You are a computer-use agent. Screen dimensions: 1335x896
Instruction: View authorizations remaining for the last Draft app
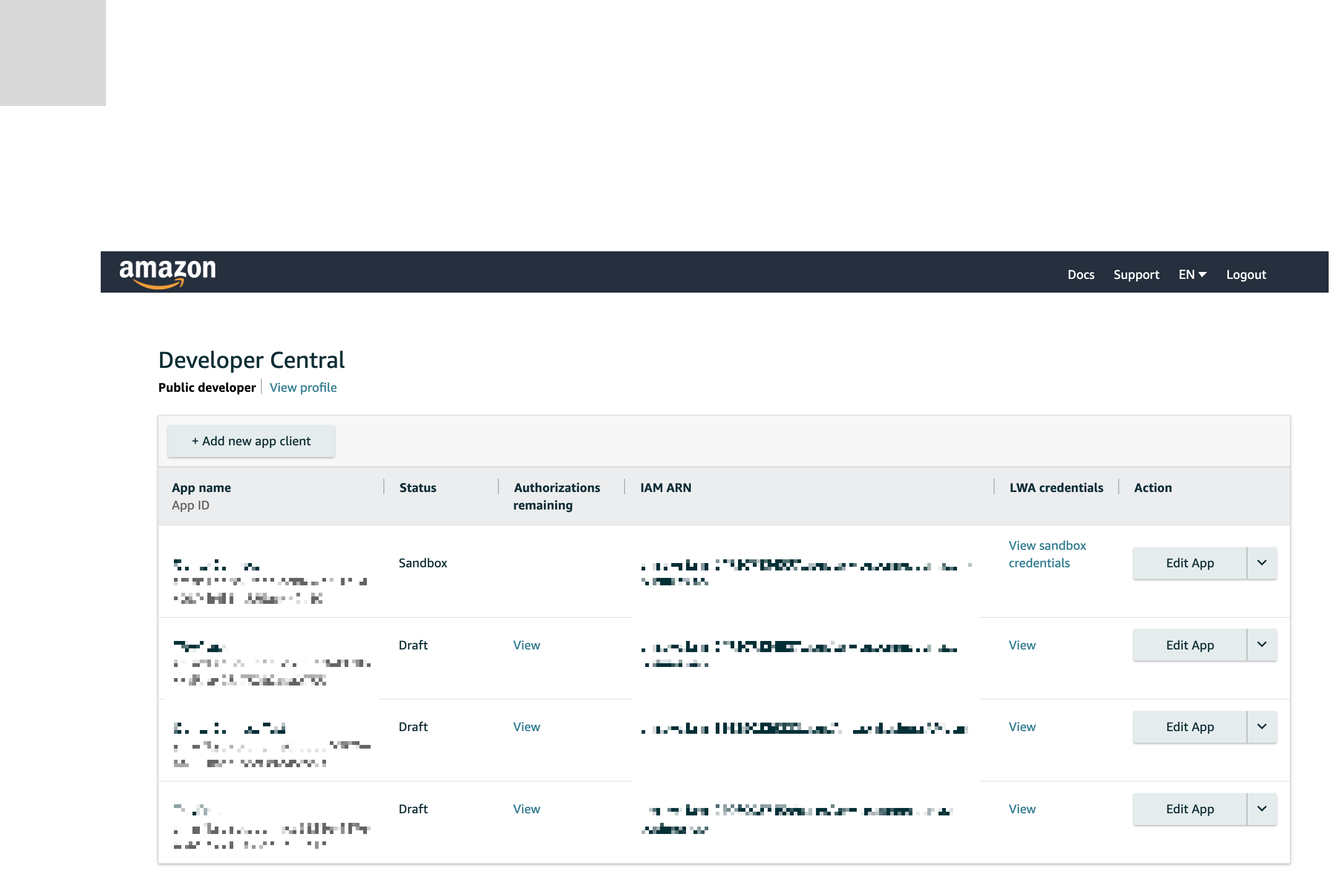pyautogui.click(x=526, y=809)
